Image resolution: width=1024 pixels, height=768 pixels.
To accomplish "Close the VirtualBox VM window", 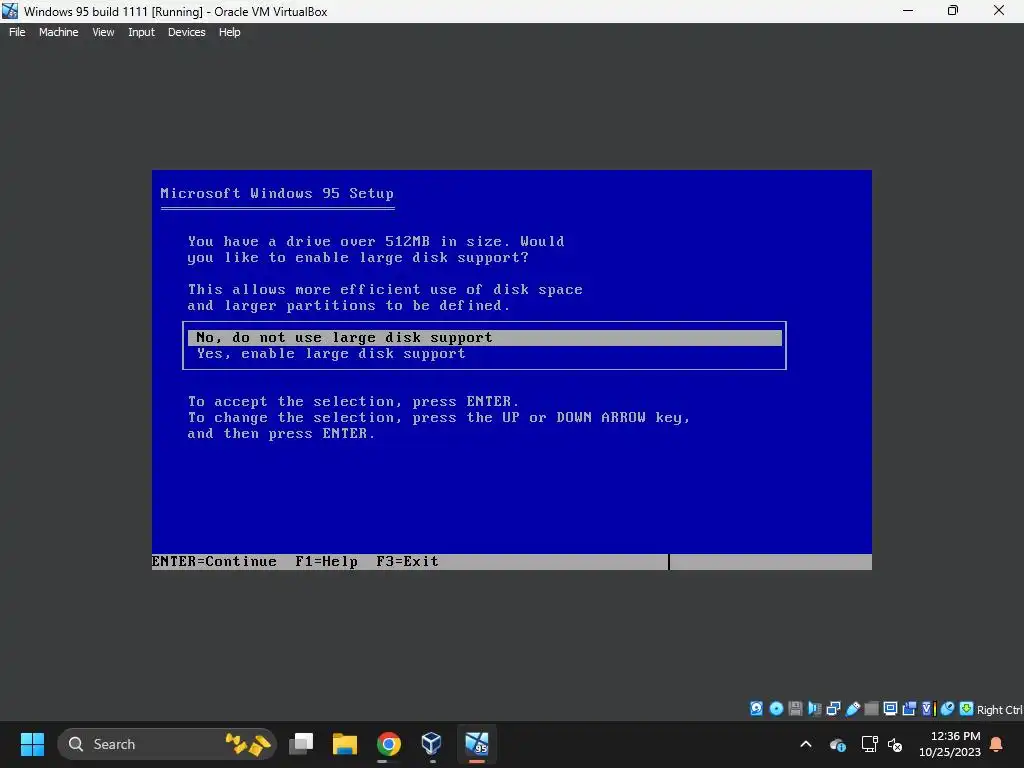I will click(999, 11).
